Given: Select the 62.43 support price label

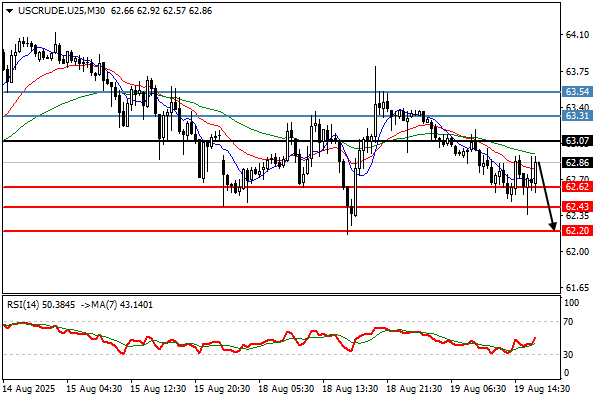Looking at the screenshot, I should pyautogui.click(x=577, y=207).
